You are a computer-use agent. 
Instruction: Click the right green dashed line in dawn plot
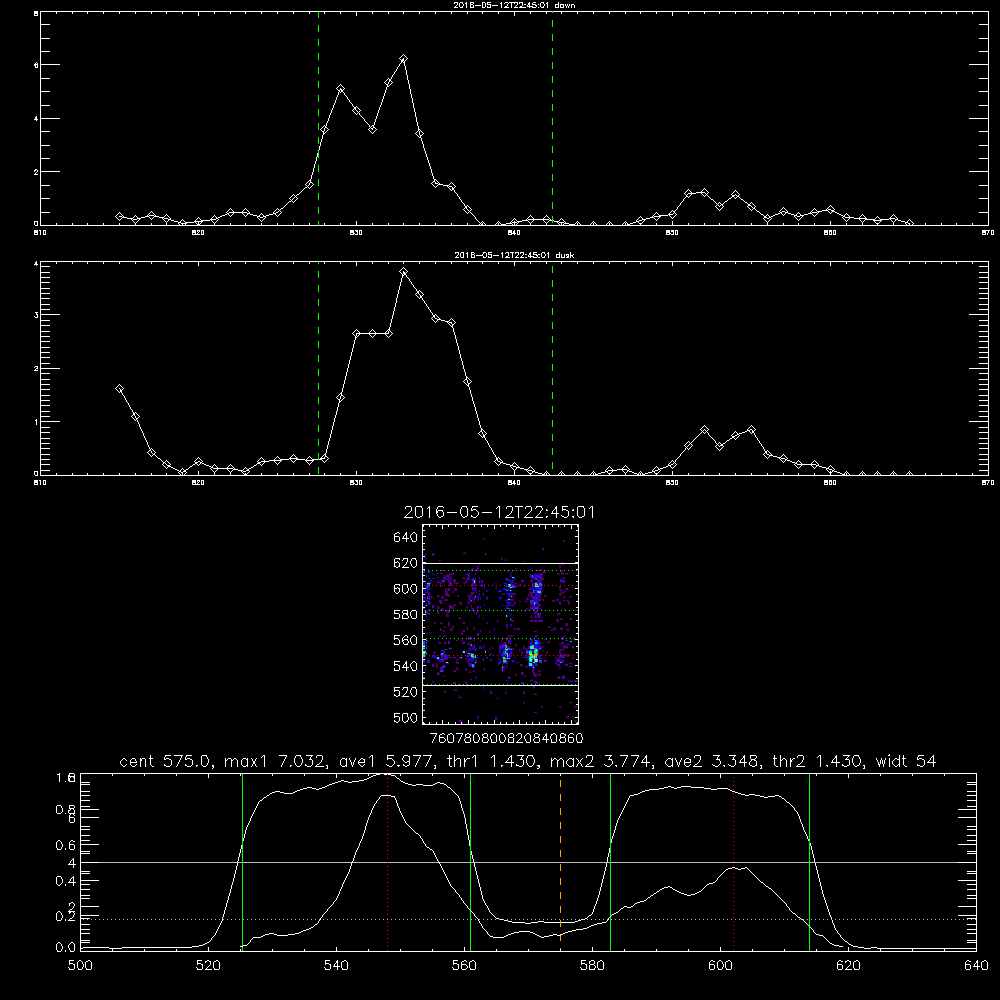click(552, 118)
